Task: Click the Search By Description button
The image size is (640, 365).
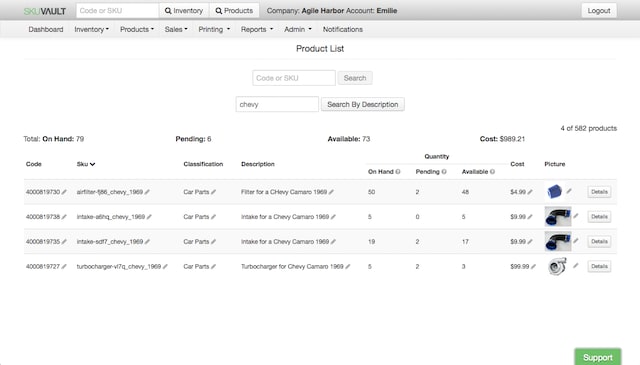Action: pos(362,105)
